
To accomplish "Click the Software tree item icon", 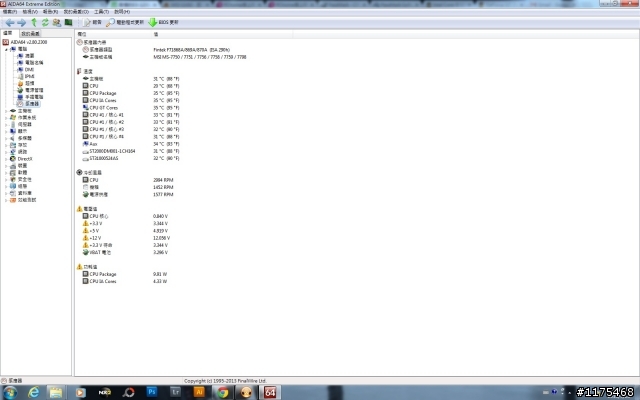I will coord(13,173).
